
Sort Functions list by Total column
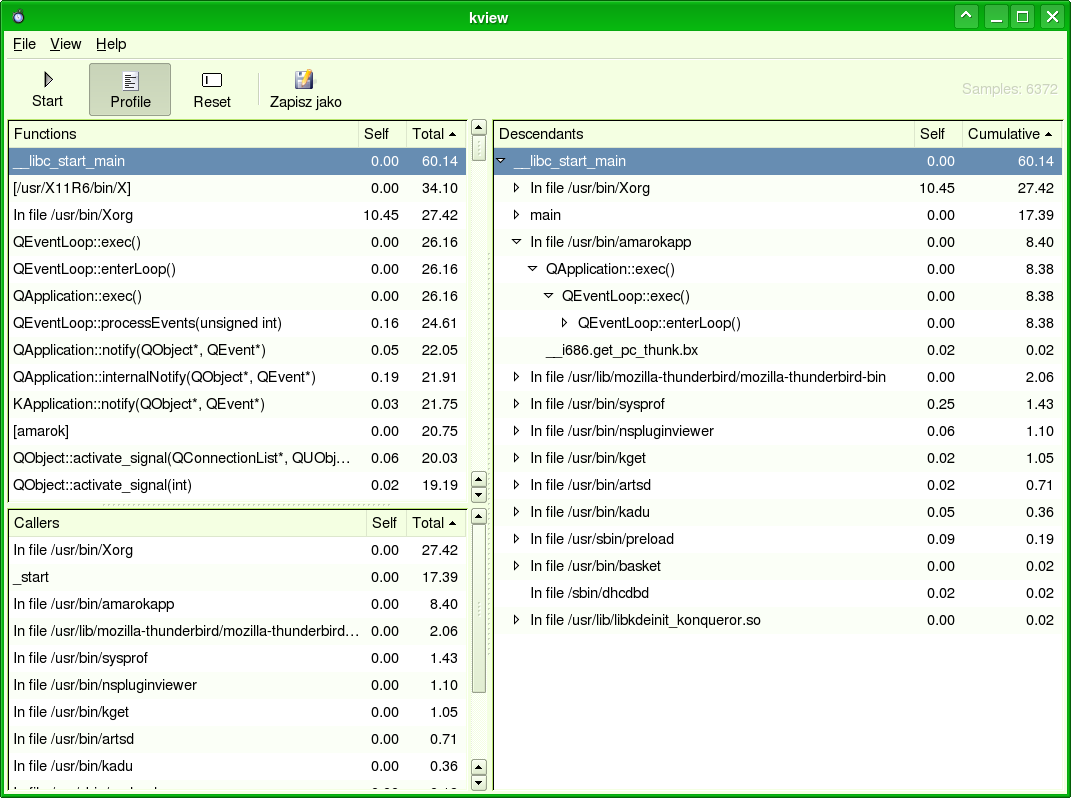pyautogui.click(x=434, y=134)
